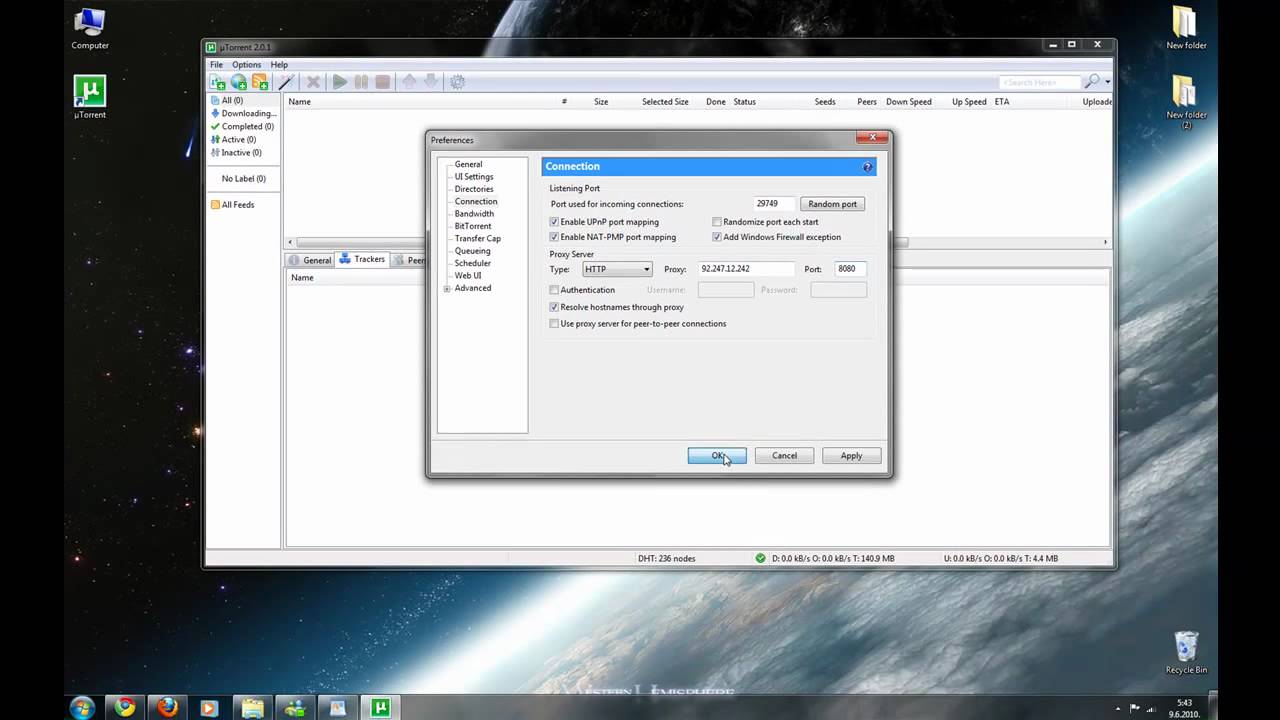This screenshot has height=720, width=1280.
Task: Click the Remove torrent X icon
Action: pos(313,82)
